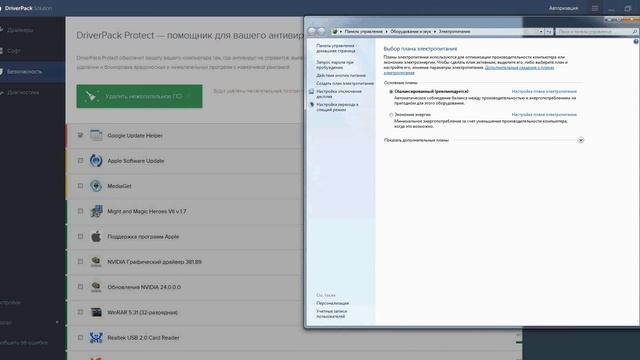Screen dimensions: 640x360
Task: Click the search magnifier in Control Panel
Action: 634,31
